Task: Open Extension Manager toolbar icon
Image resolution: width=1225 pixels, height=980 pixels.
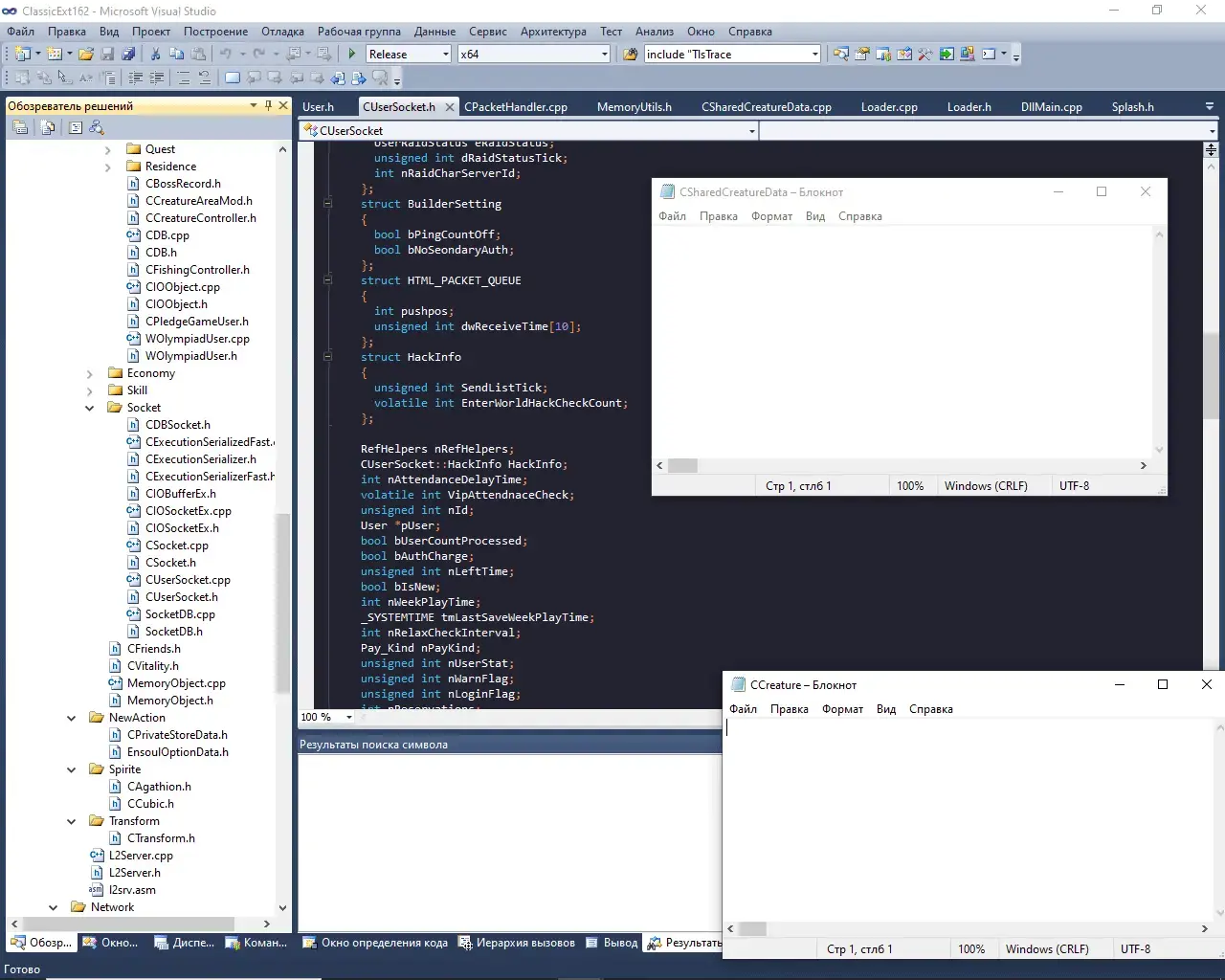Action: (x=968, y=55)
